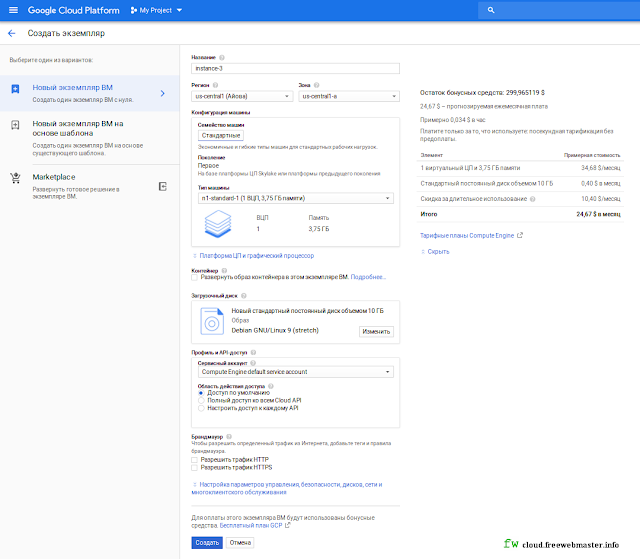Check Разрешить трафик HTTP
This screenshot has width=640, height=559.
tap(194, 460)
